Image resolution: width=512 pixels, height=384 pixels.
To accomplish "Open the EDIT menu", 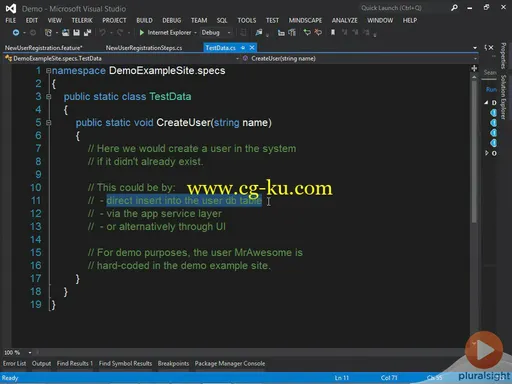I will click(x=32, y=20).
